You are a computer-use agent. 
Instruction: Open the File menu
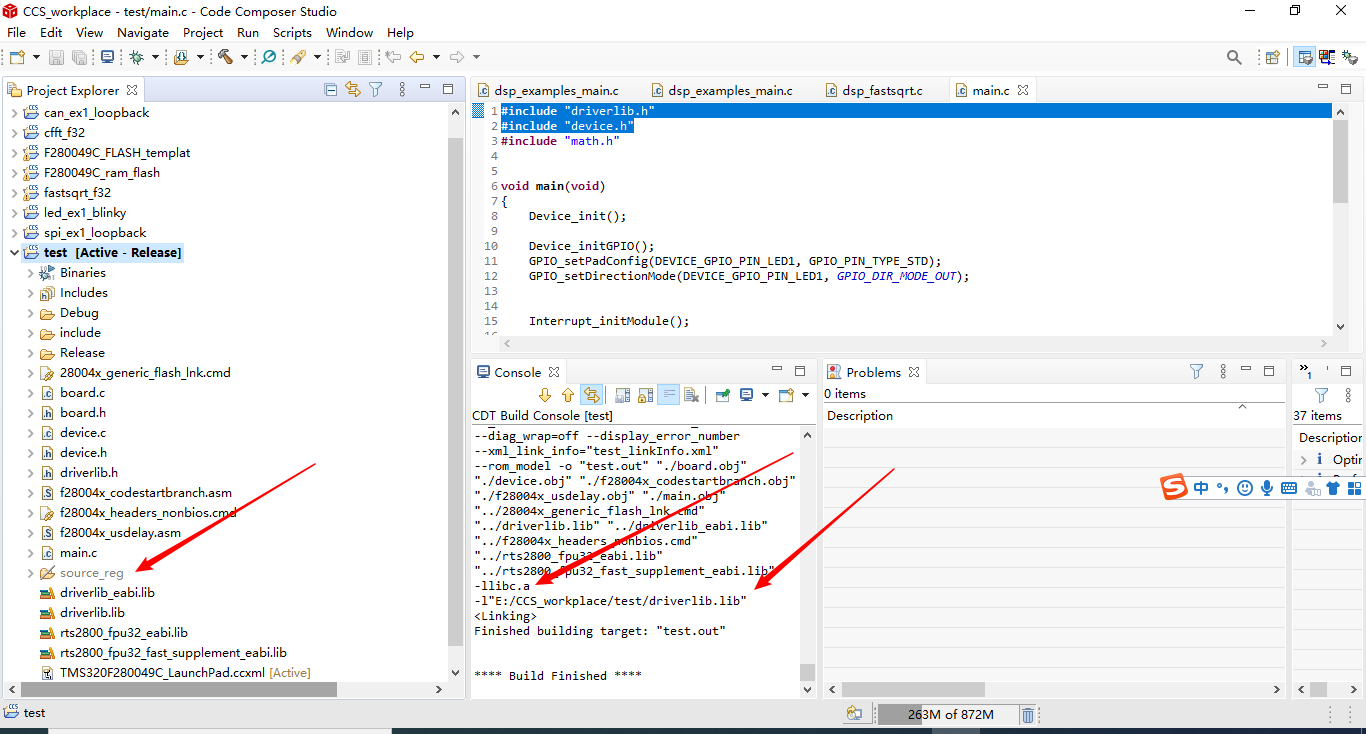click(16, 32)
